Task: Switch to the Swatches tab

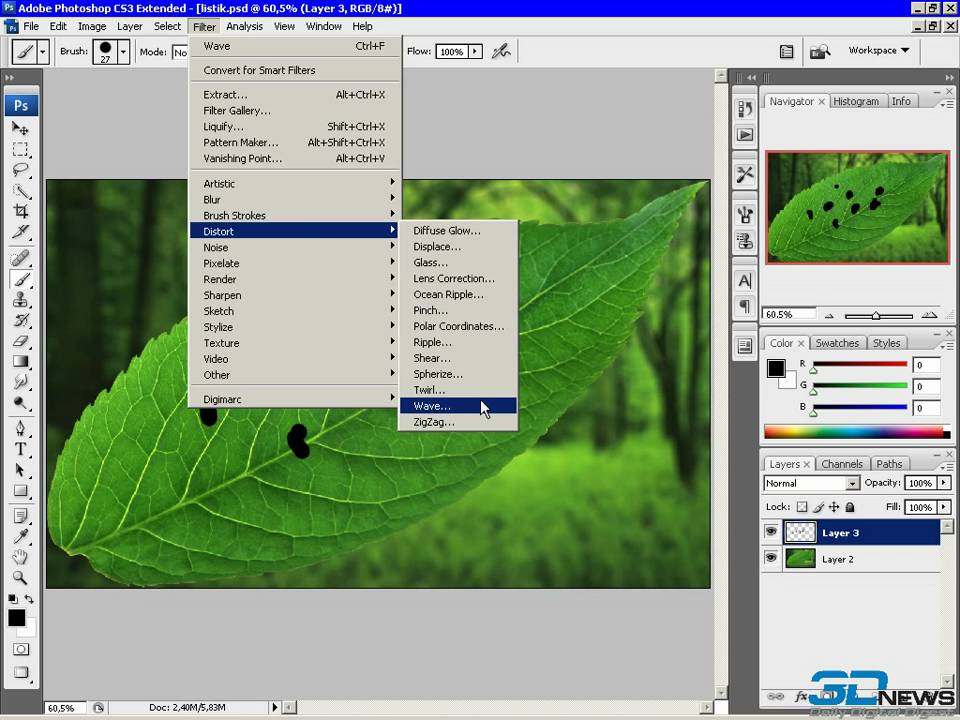Action: pos(837,343)
